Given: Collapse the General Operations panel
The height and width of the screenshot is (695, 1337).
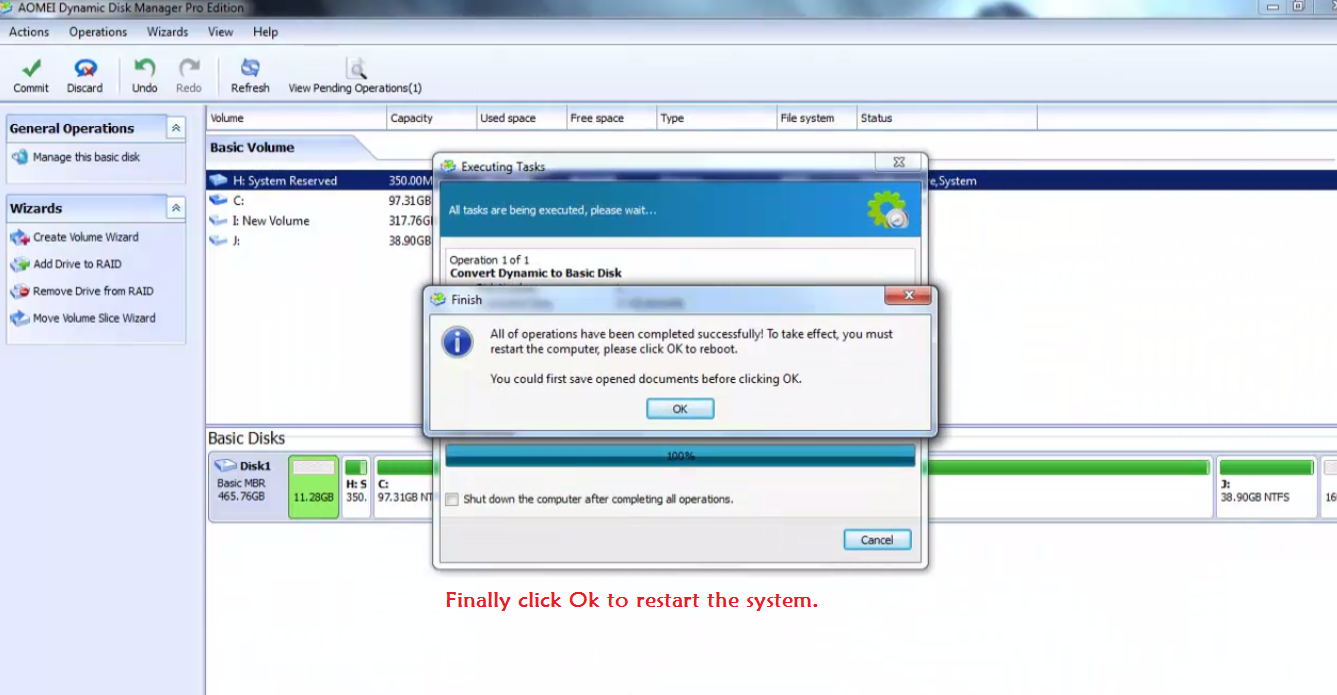Looking at the screenshot, I should tap(176, 128).
